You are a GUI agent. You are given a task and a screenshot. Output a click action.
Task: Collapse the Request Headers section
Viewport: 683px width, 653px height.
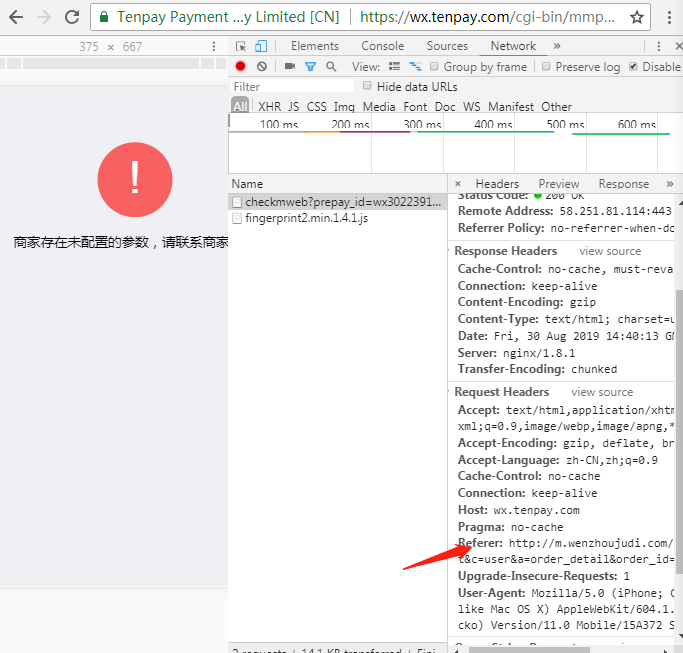click(501, 392)
